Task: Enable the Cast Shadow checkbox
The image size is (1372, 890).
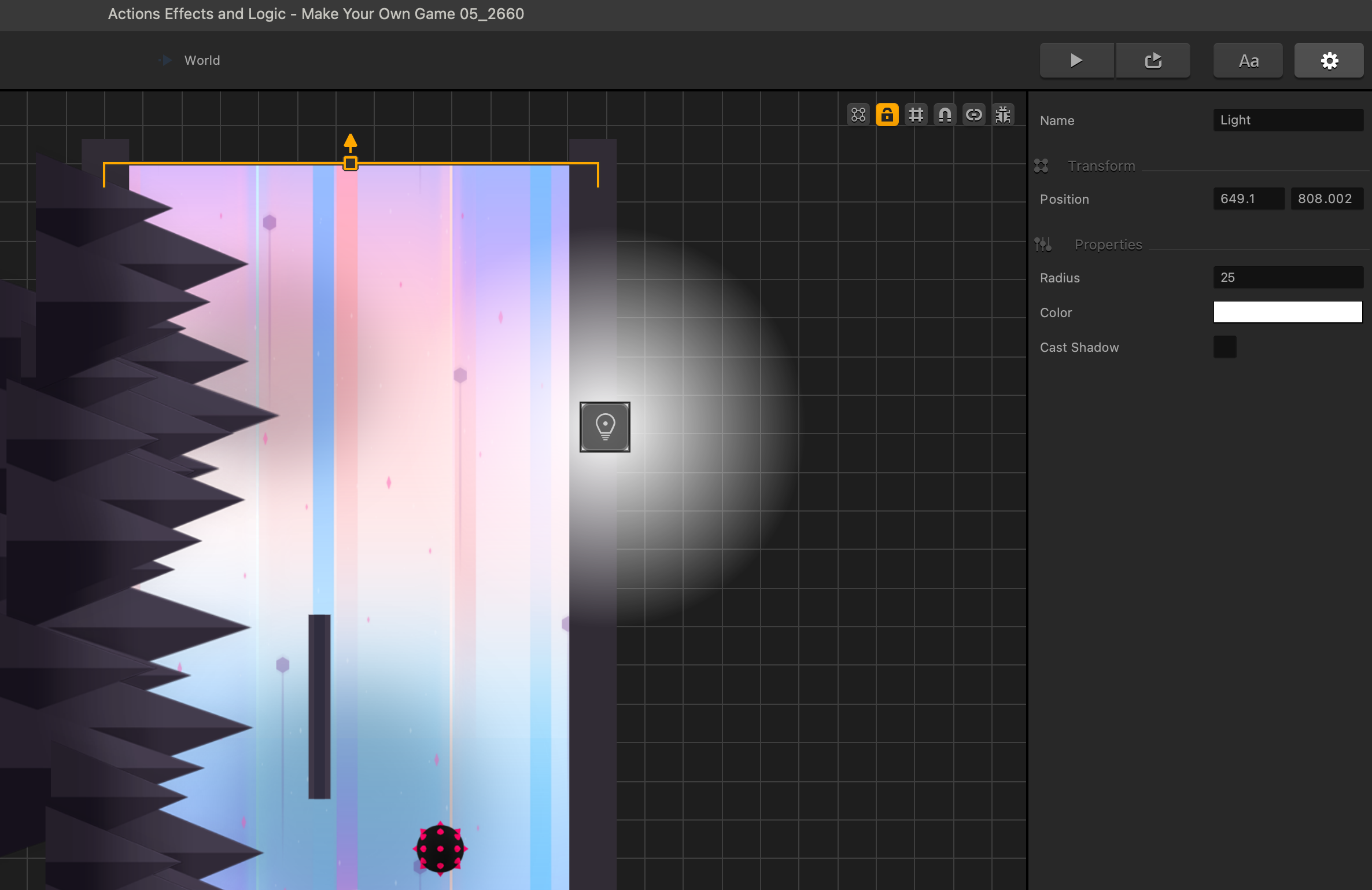Action: click(x=1225, y=347)
